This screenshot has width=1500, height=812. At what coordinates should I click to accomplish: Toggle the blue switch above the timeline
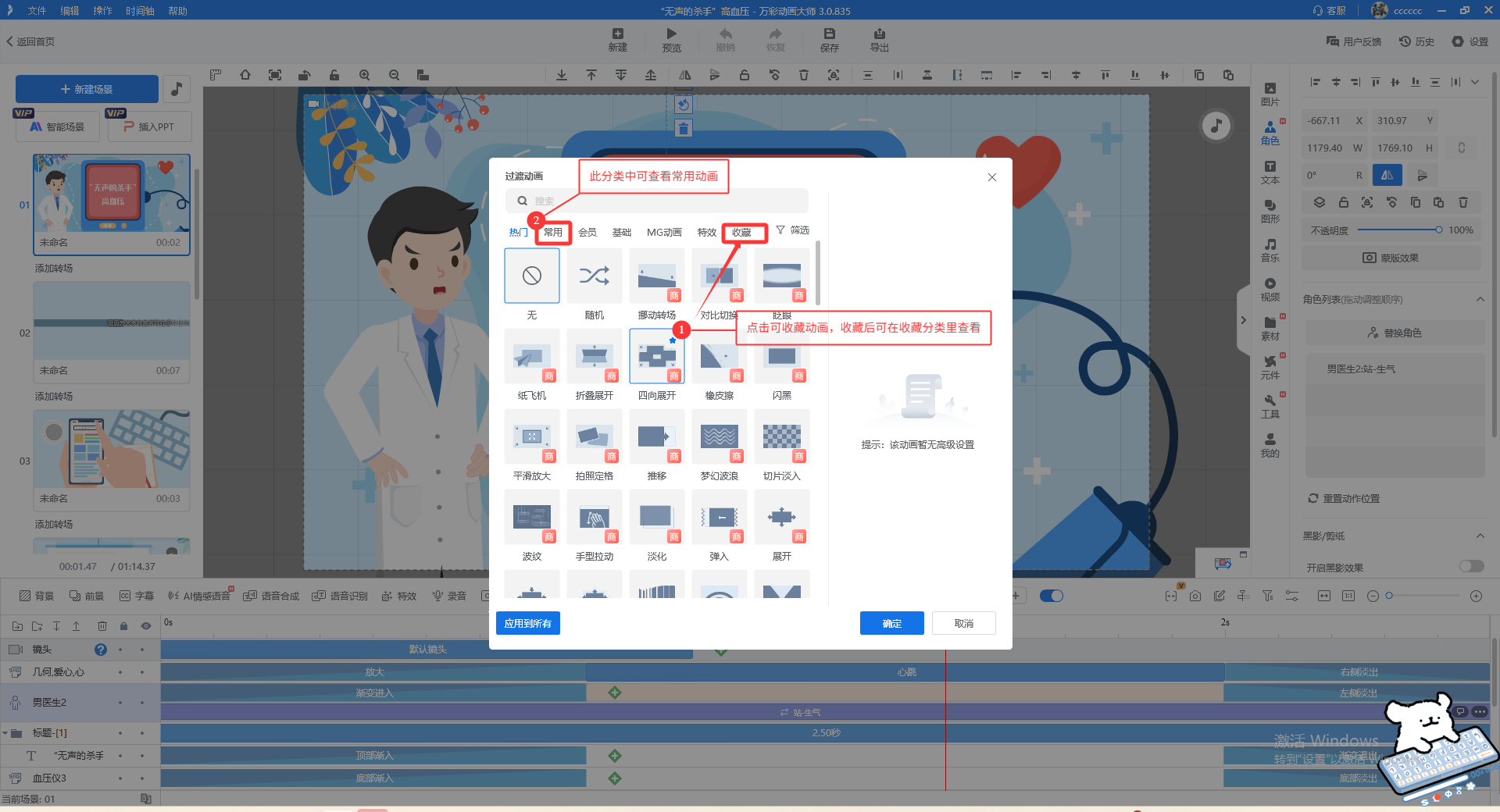[x=1052, y=596]
